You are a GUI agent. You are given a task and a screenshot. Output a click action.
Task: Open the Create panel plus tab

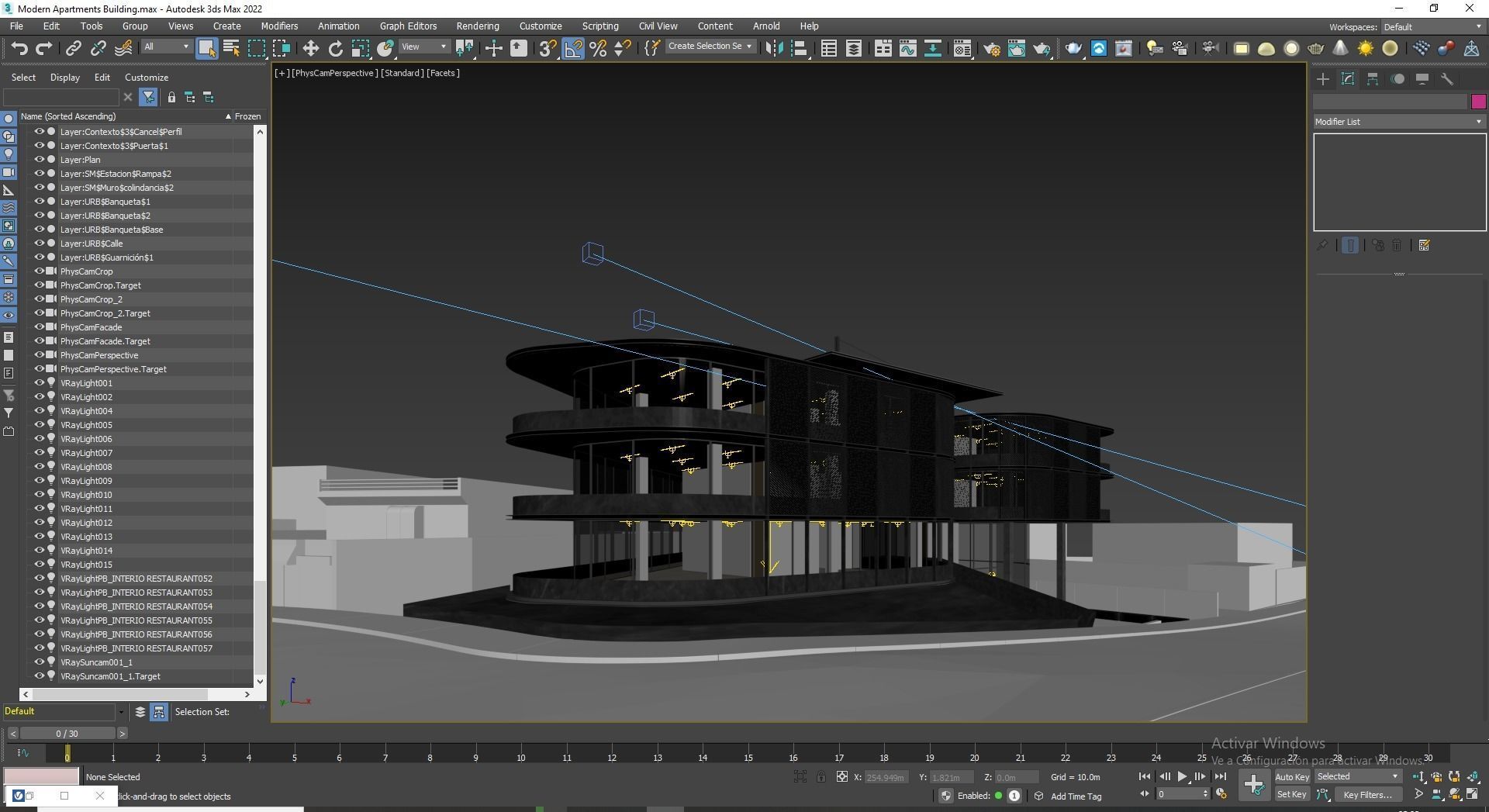click(x=1323, y=79)
